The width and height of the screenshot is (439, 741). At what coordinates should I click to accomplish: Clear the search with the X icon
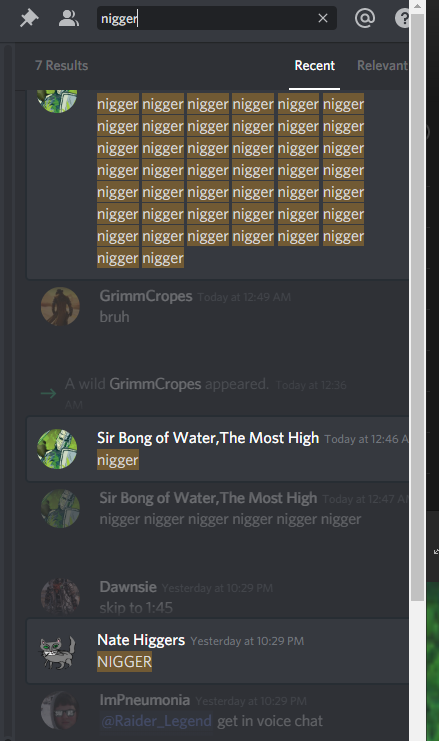pyautogui.click(x=323, y=18)
